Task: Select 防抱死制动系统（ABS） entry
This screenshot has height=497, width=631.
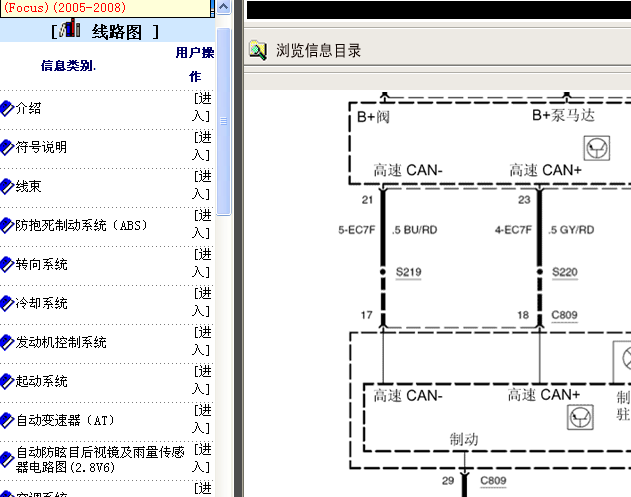Action: [x=81, y=225]
